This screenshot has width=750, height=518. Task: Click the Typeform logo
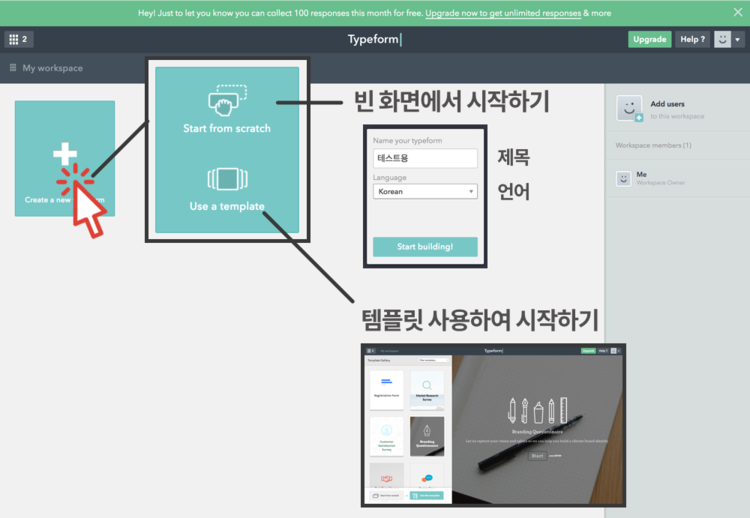(x=375, y=39)
